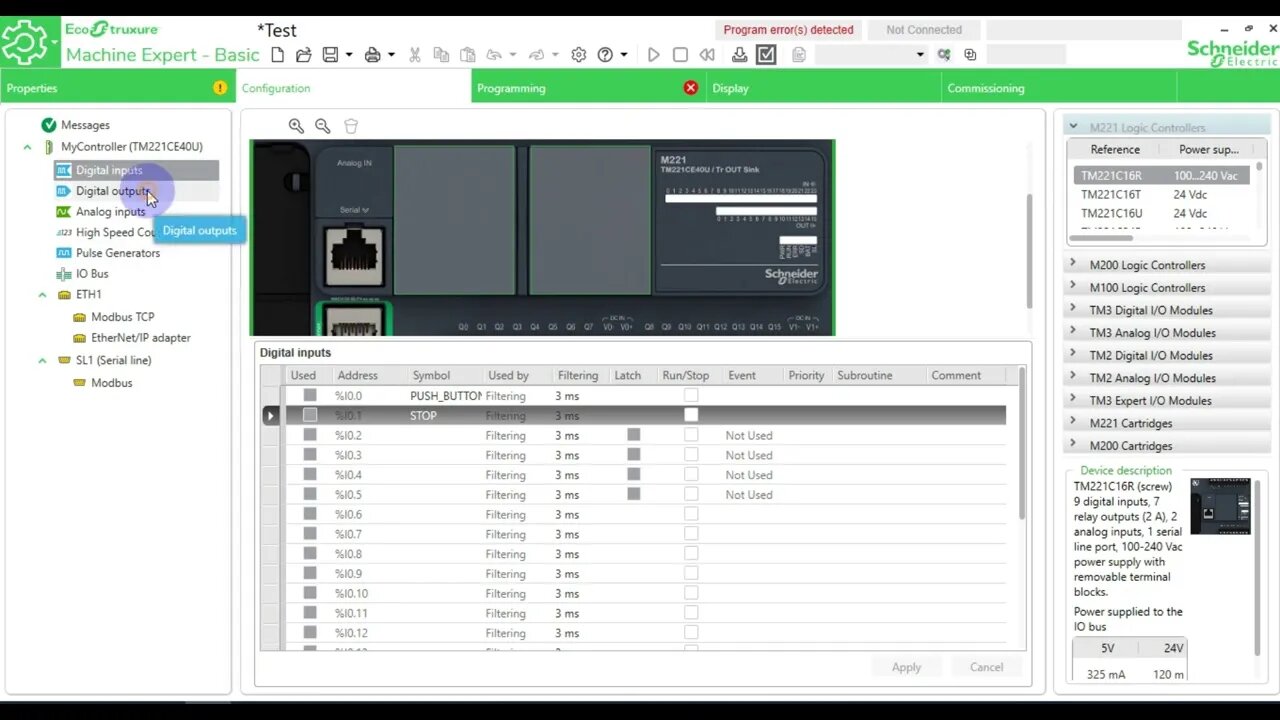Select Modbus TCP under ETH1
Screen dimensions: 1280x720
pyautogui.click(x=122, y=317)
